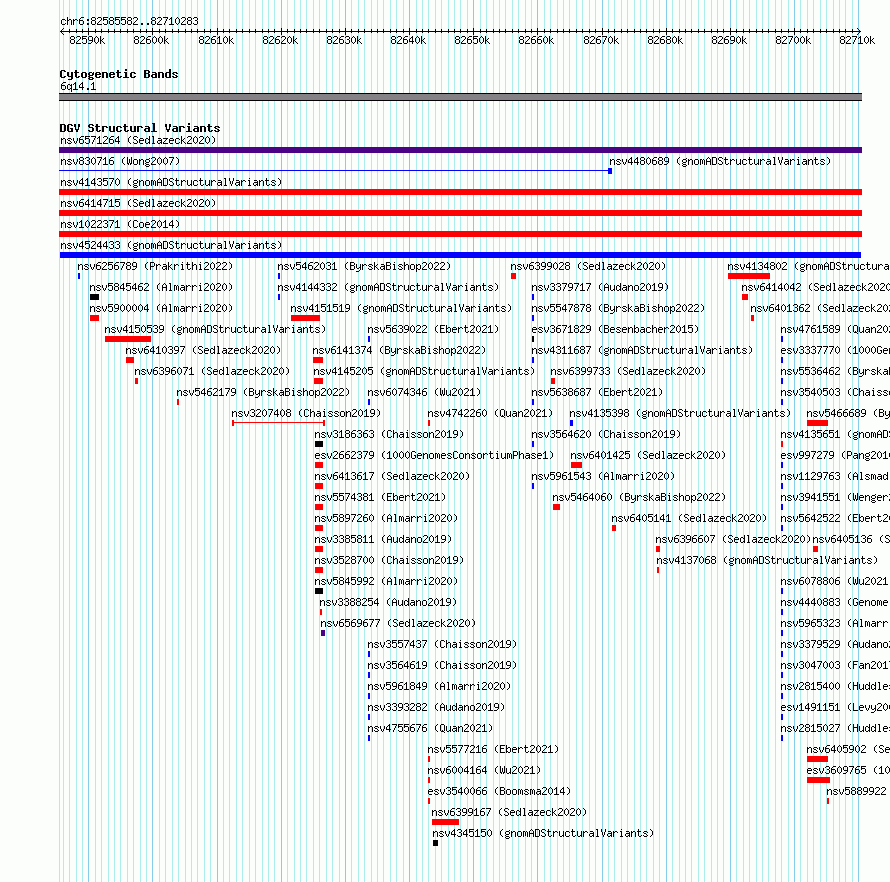Open nsv5897260 (Almarri2020) variant

click(386, 518)
